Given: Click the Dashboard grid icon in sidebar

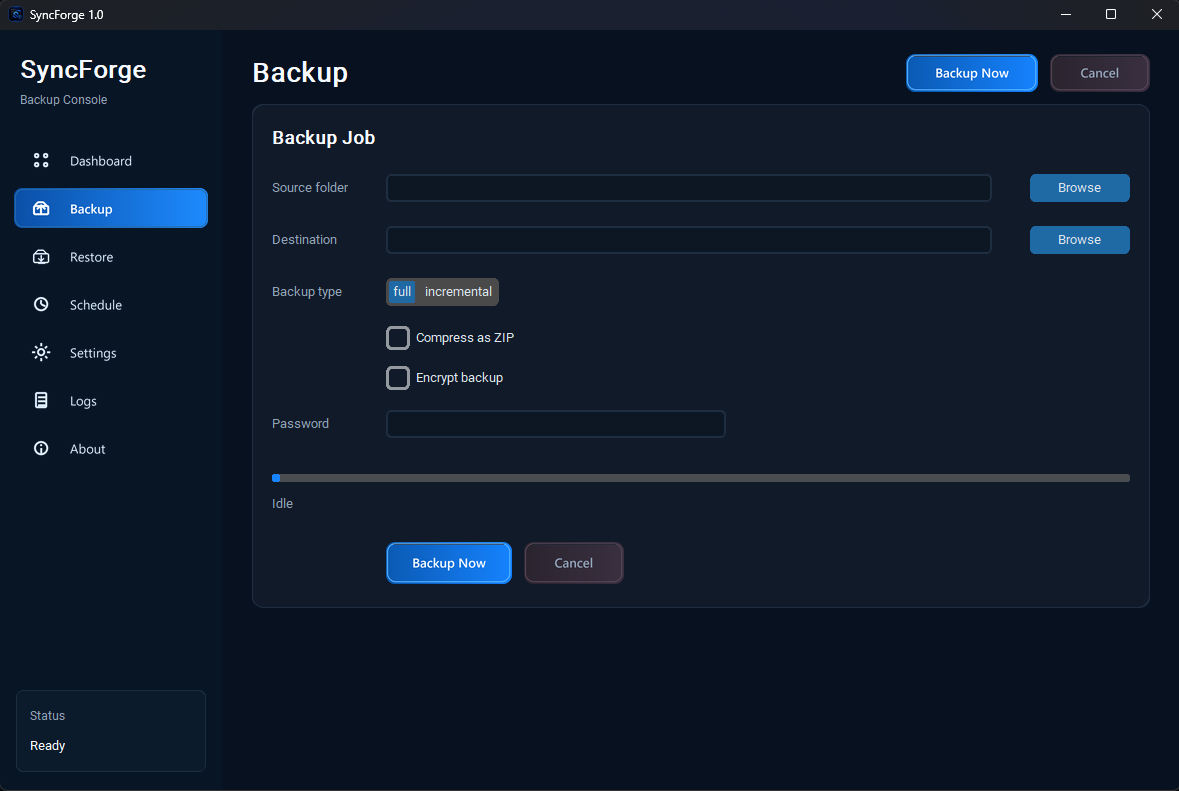Looking at the screenshot, I should point(41,160).
